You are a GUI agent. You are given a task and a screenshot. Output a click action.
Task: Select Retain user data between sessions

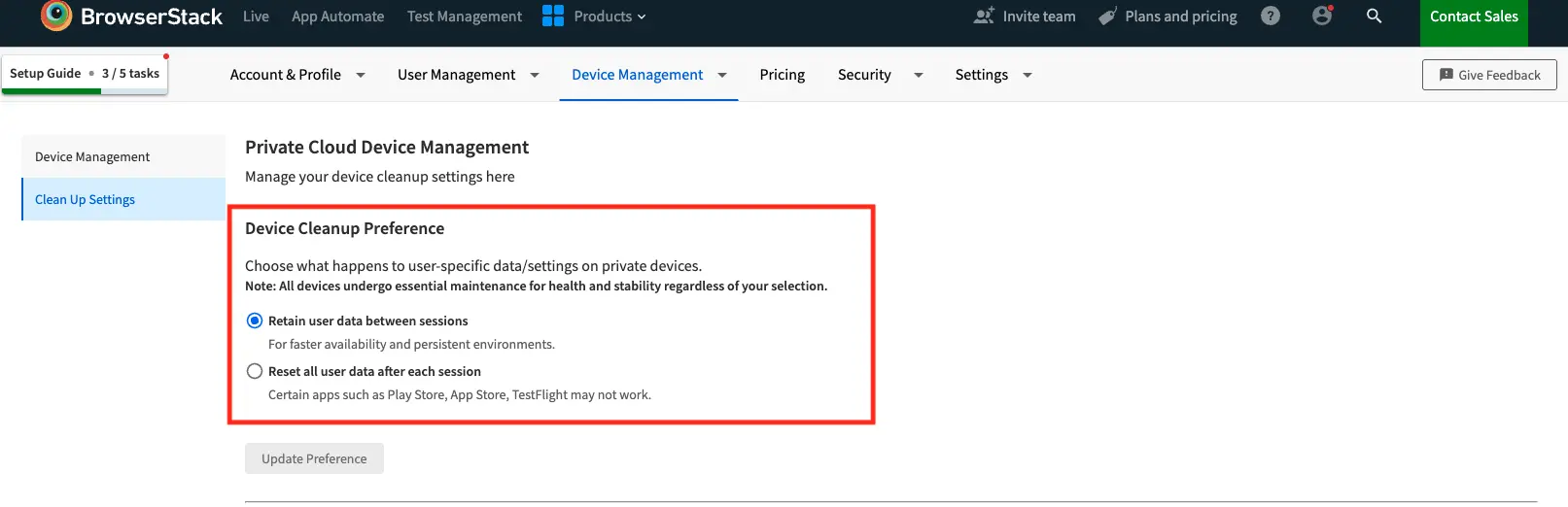255,321
